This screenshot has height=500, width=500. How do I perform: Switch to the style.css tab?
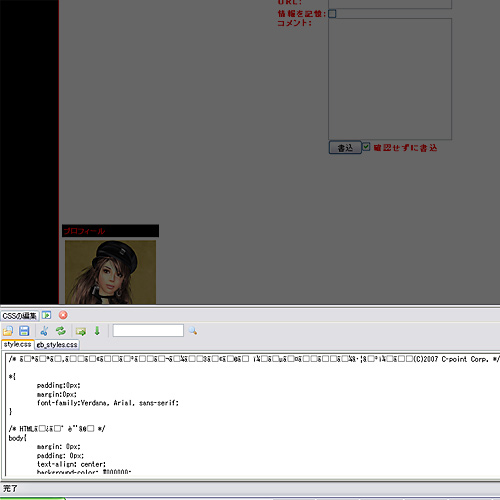17,344
